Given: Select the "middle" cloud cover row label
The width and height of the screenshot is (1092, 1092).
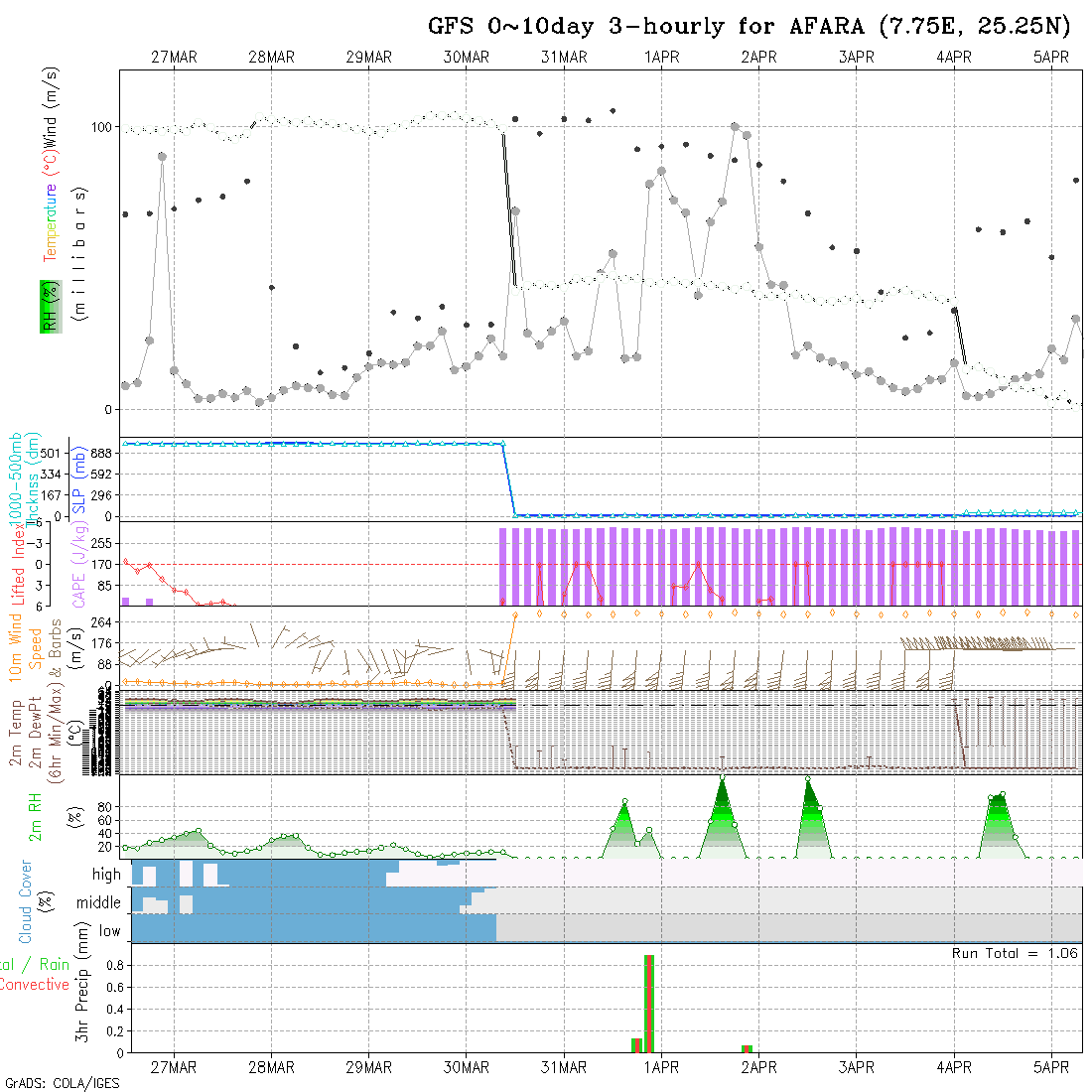Looking at the screenshot, I should pos(99,902).
